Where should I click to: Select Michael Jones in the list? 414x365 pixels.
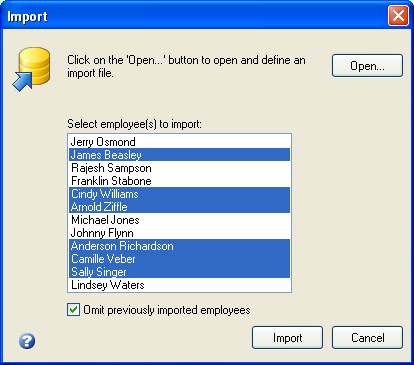point(179,220)
